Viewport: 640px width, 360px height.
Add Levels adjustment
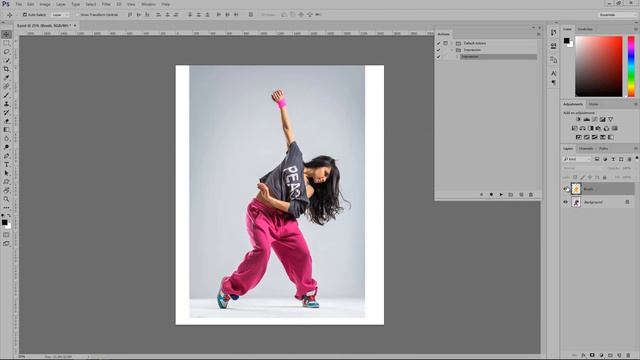tap(587, 120)
